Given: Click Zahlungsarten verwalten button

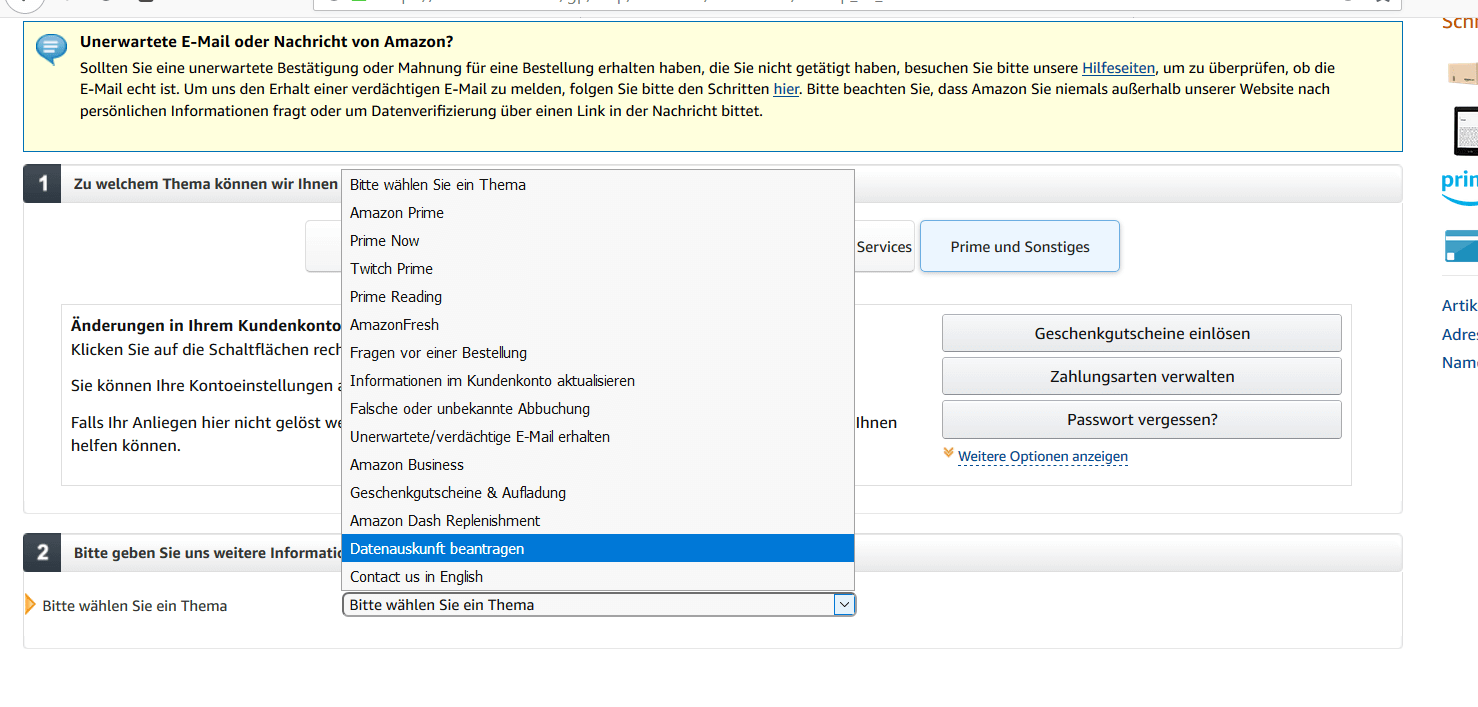Looking at the screenshot, I should click(x=1141, y=377).
